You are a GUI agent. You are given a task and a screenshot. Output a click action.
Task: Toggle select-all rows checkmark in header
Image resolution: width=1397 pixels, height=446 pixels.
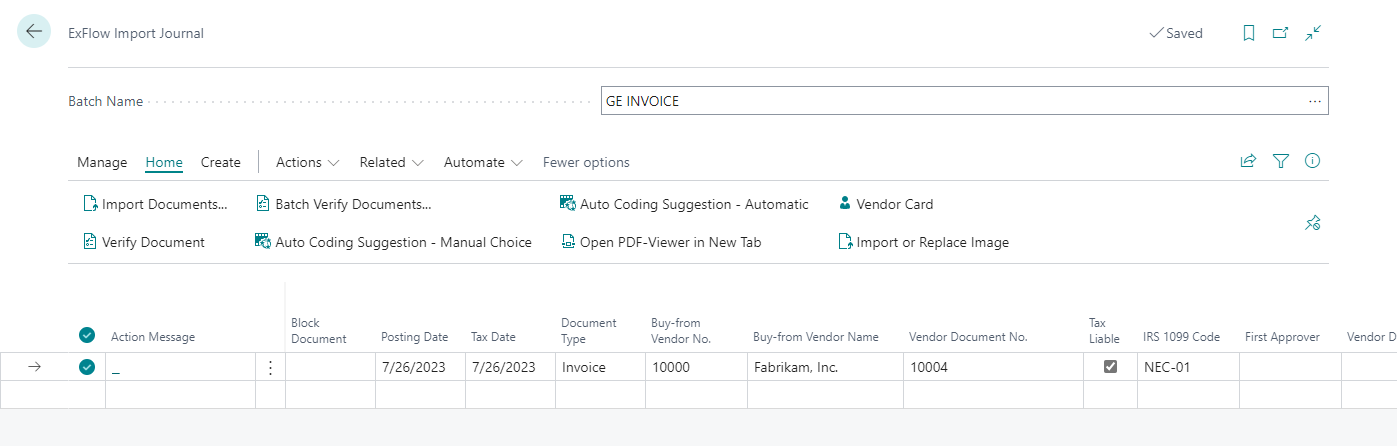pyautogui.click(x=87, y=335)
